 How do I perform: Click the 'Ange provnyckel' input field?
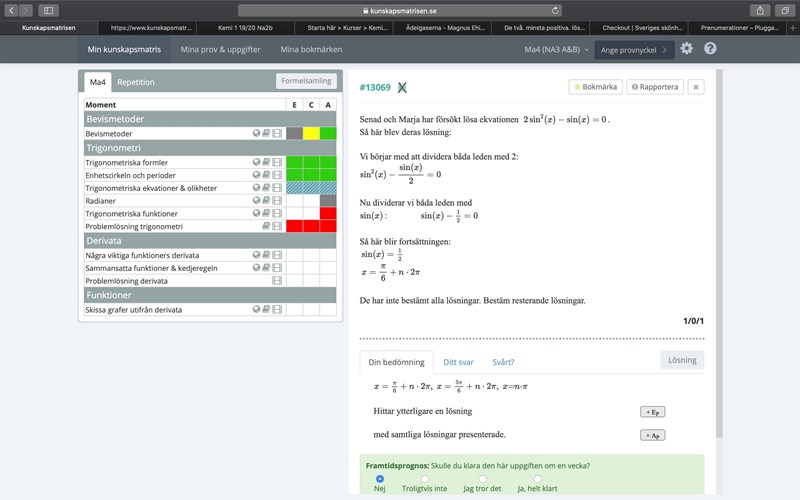[627, 49]
